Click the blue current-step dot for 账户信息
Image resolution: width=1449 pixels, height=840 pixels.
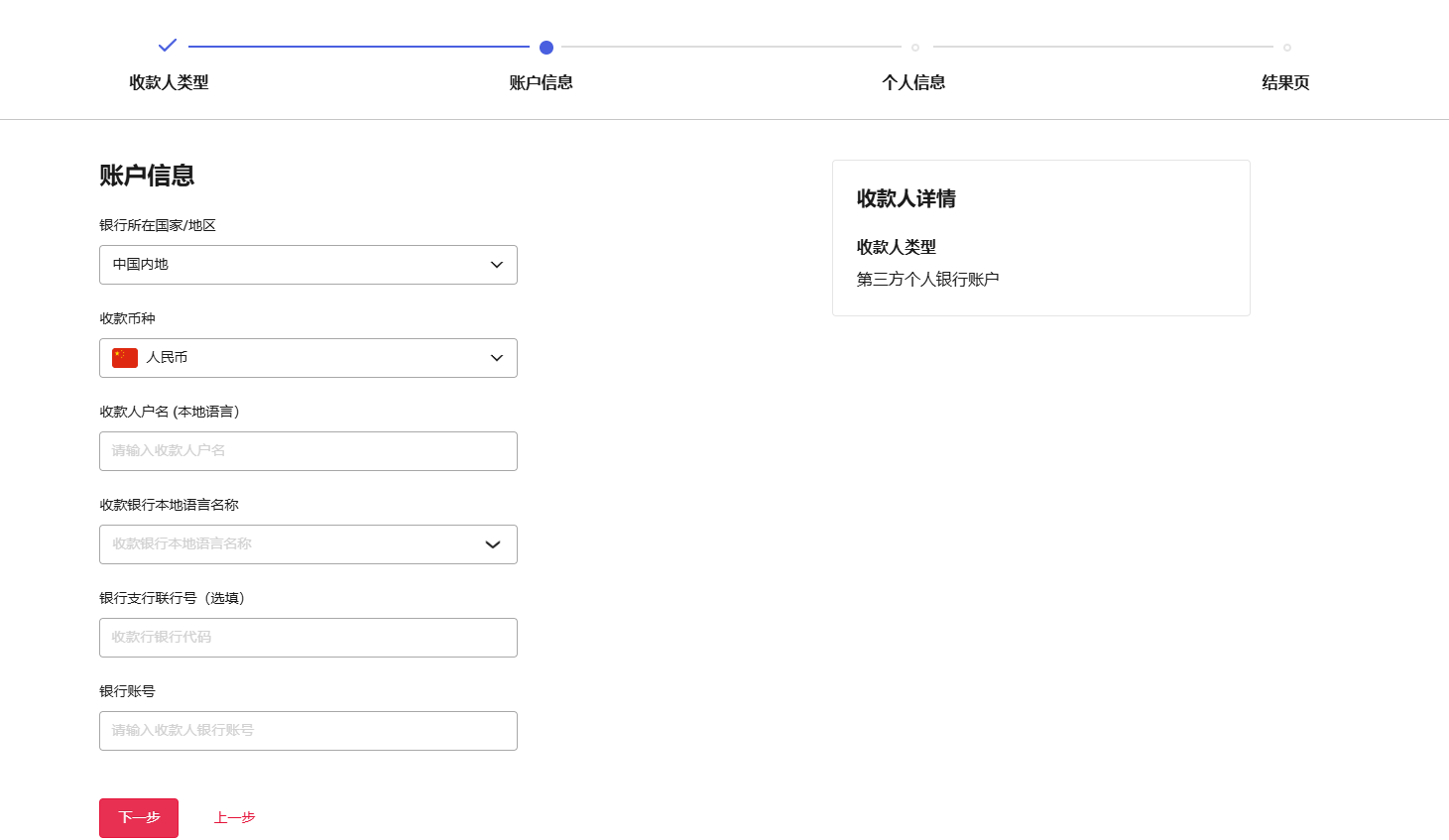click(x=545, y=48)
